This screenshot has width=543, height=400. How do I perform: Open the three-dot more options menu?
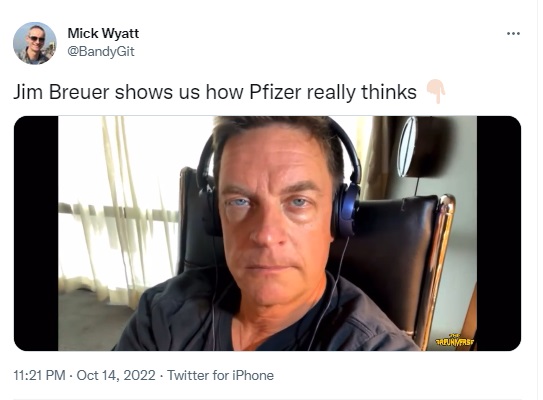point(513,34)
